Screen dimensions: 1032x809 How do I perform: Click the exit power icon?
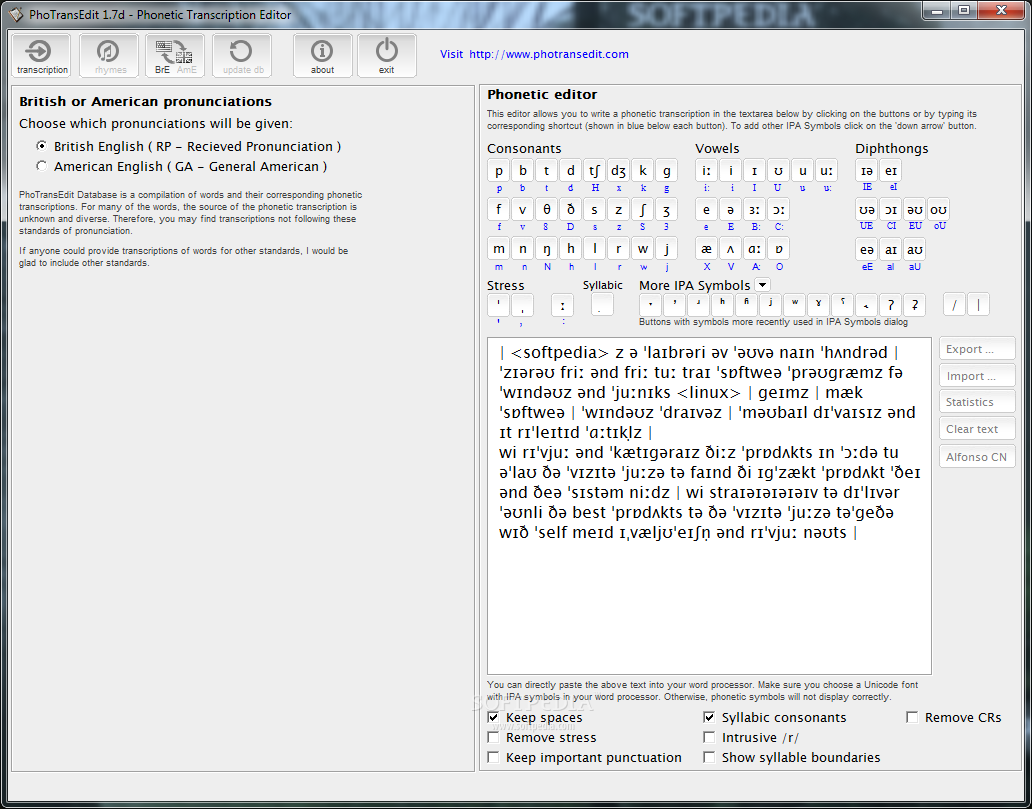coord(387,56)
